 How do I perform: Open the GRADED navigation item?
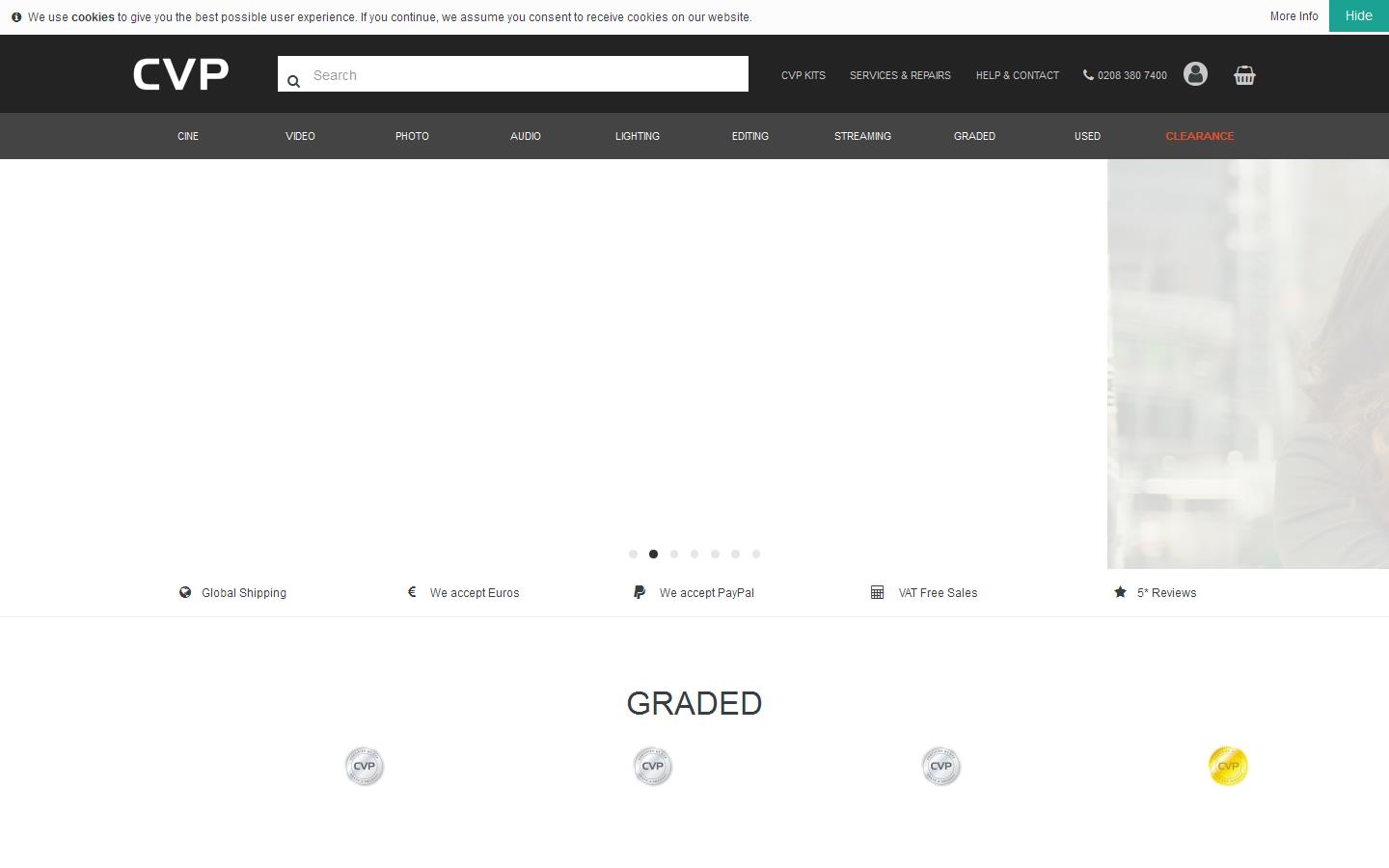pyautogui.click(x=974, y=136)
